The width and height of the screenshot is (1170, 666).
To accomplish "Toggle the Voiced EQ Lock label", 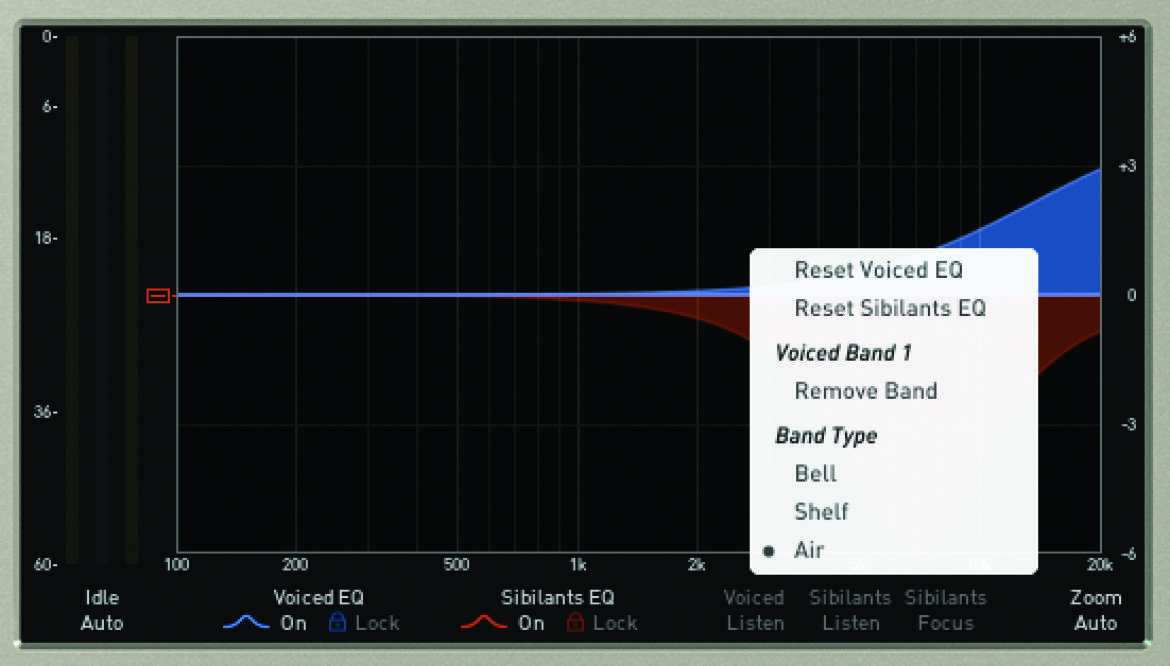I will 377,623.
